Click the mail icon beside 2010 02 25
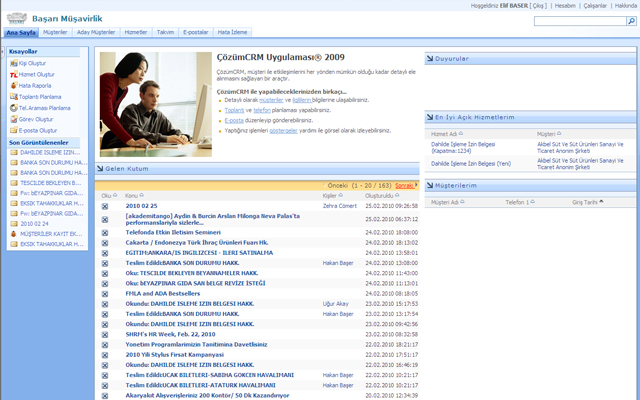This screenshot has height=400, width=640. [105, 206]
